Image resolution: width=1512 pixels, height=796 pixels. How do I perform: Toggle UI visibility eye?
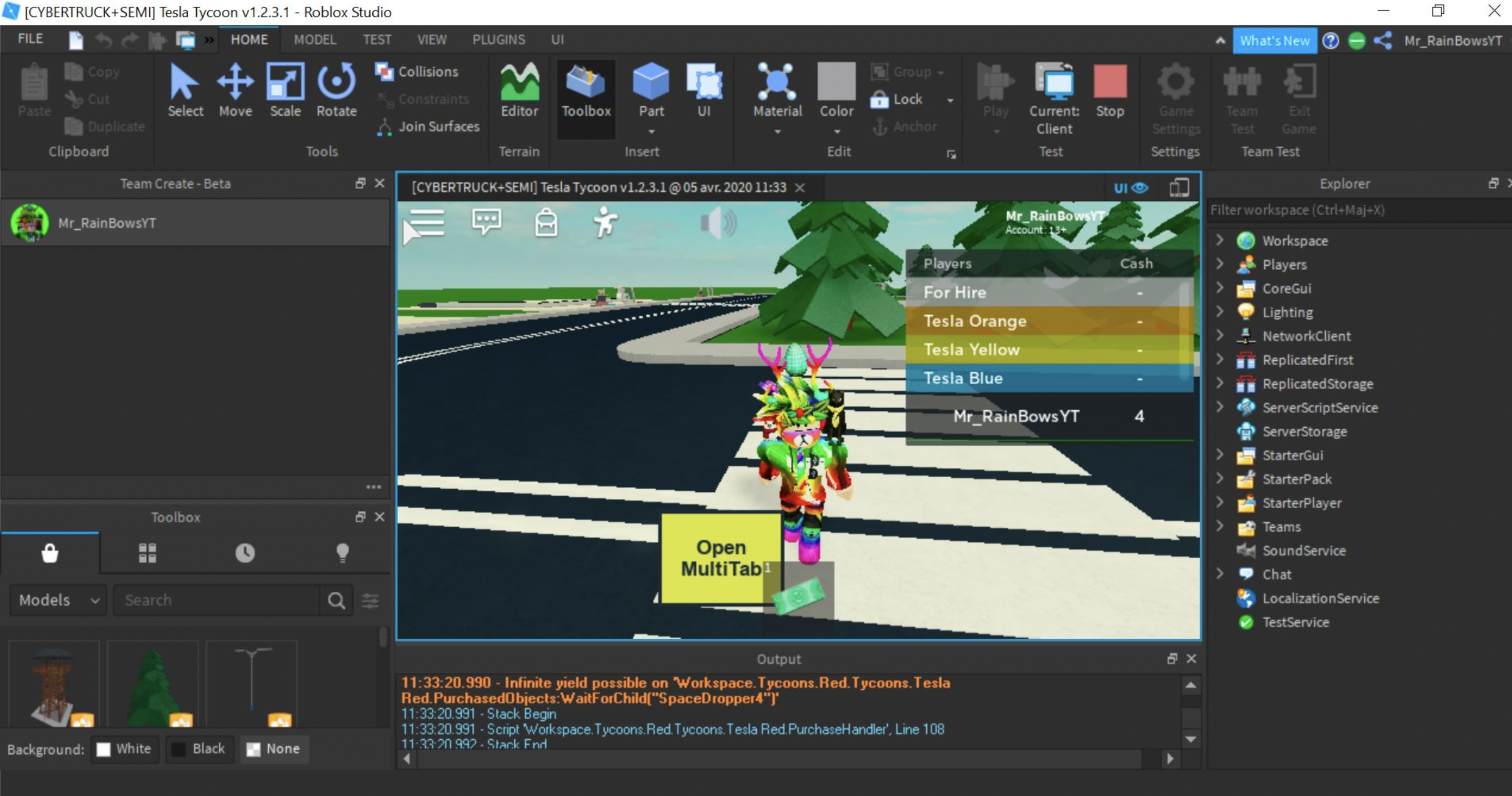[1131, 188]
